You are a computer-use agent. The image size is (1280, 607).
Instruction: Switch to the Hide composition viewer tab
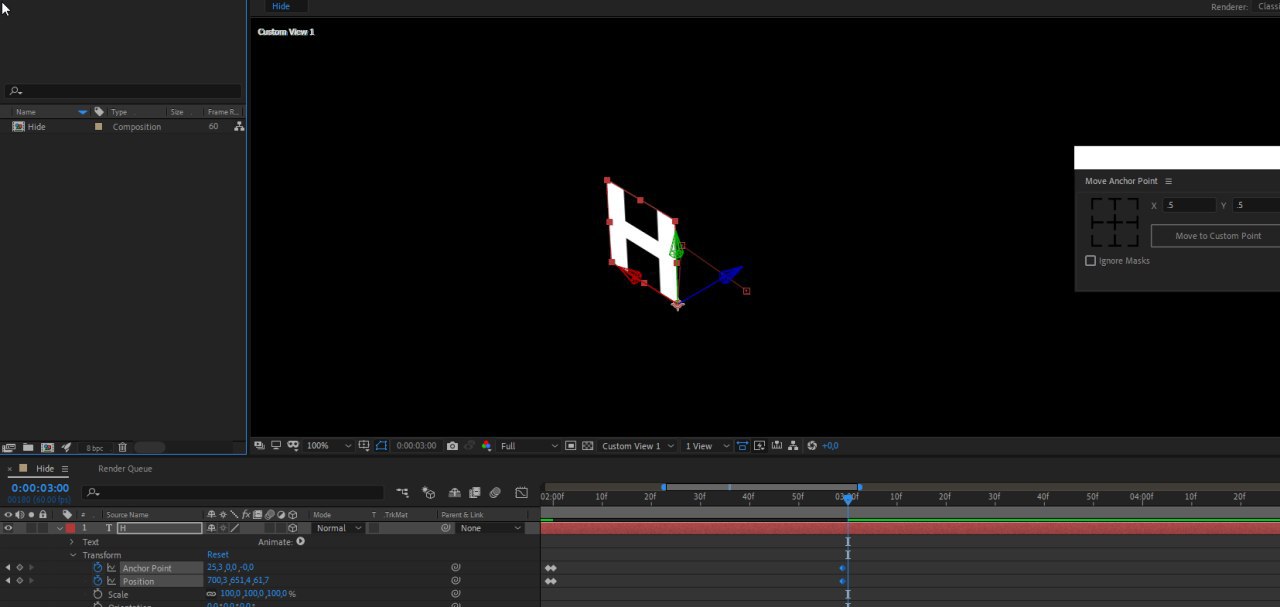tap(282, 6)
